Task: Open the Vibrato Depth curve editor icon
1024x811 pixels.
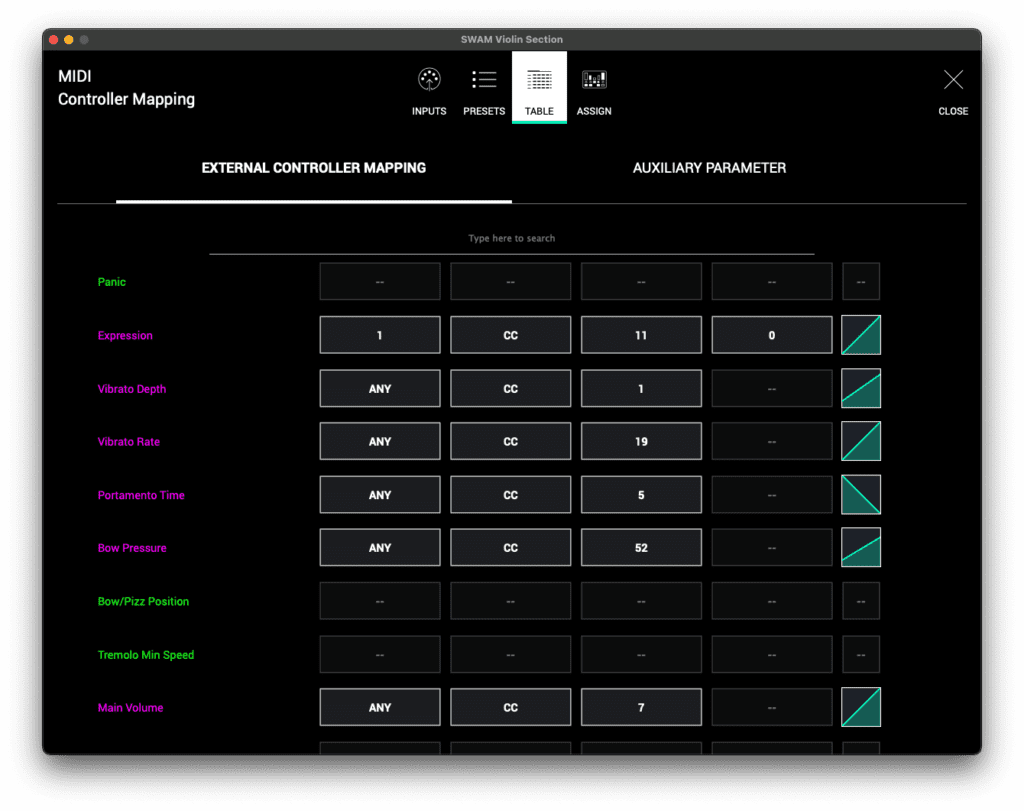Action: [860, 388]
